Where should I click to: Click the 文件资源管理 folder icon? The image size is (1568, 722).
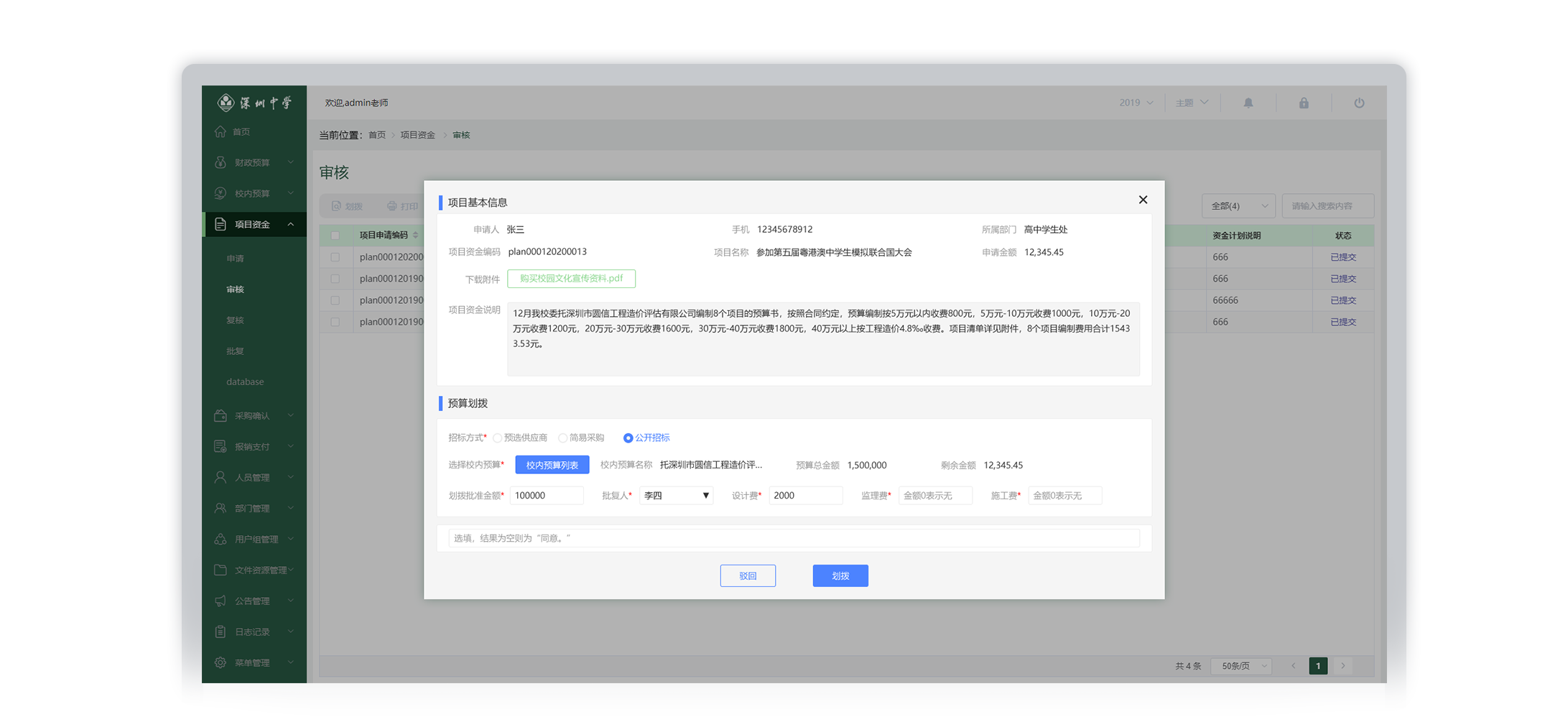(221, 570)
